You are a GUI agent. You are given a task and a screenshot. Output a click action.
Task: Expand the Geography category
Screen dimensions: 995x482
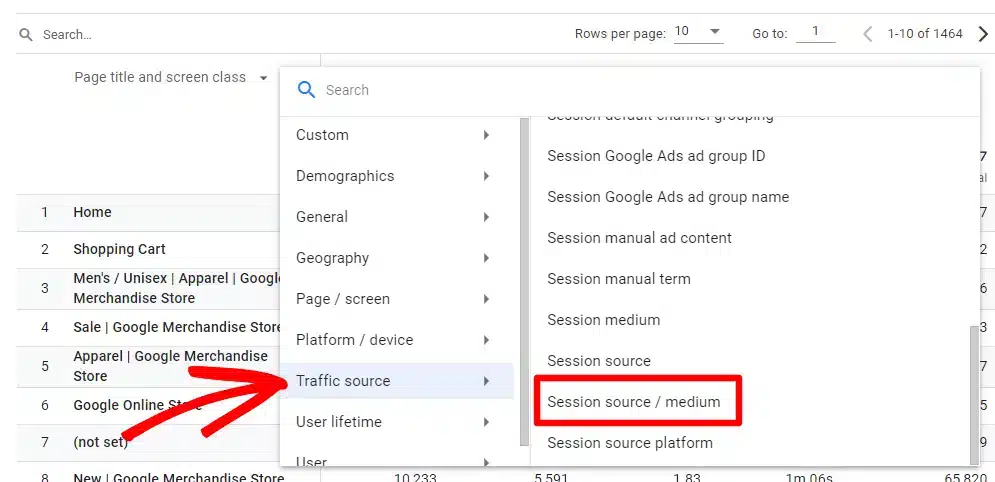pyautogui.click(x=396, y=258)
